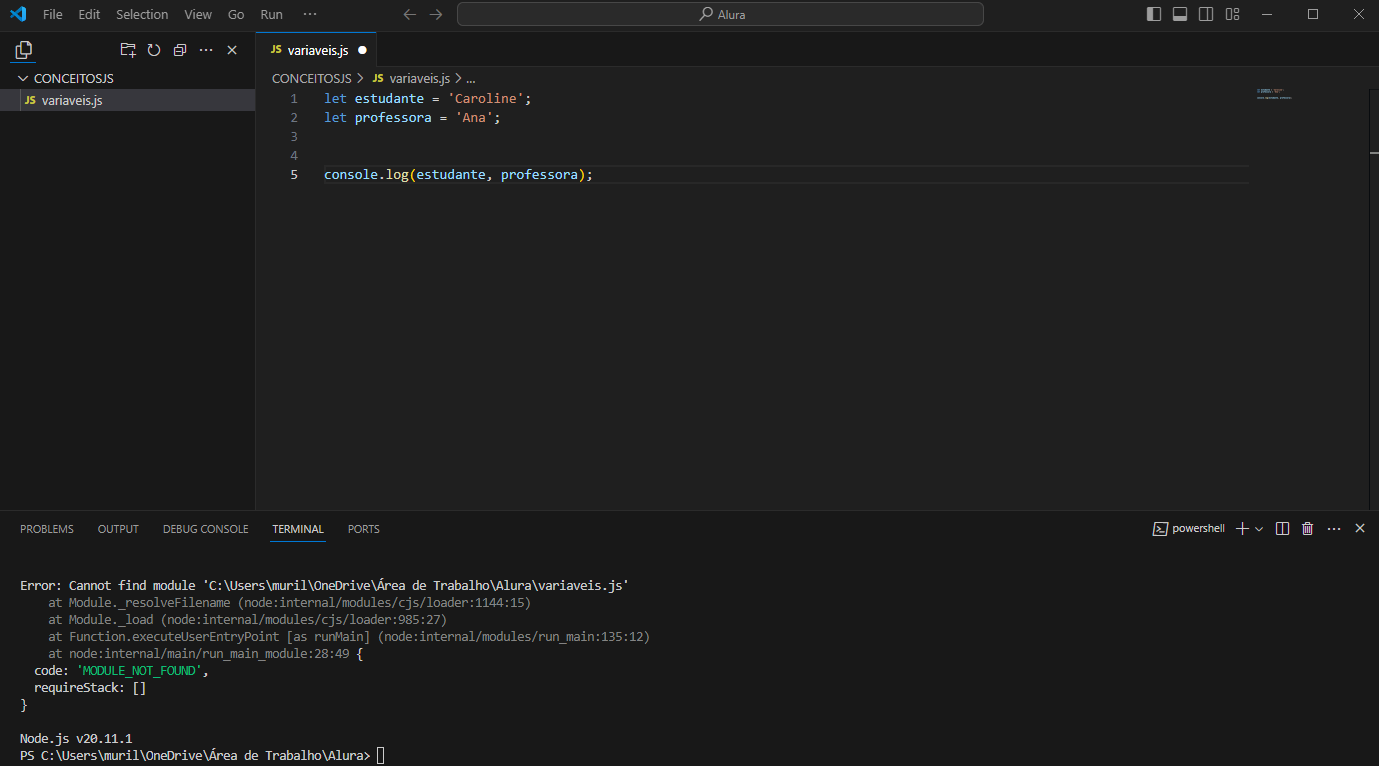Create a new folder in Explorer
The height and width of the screenshot is (766, 1379).
pyautogui.click(x=128, y=50)
